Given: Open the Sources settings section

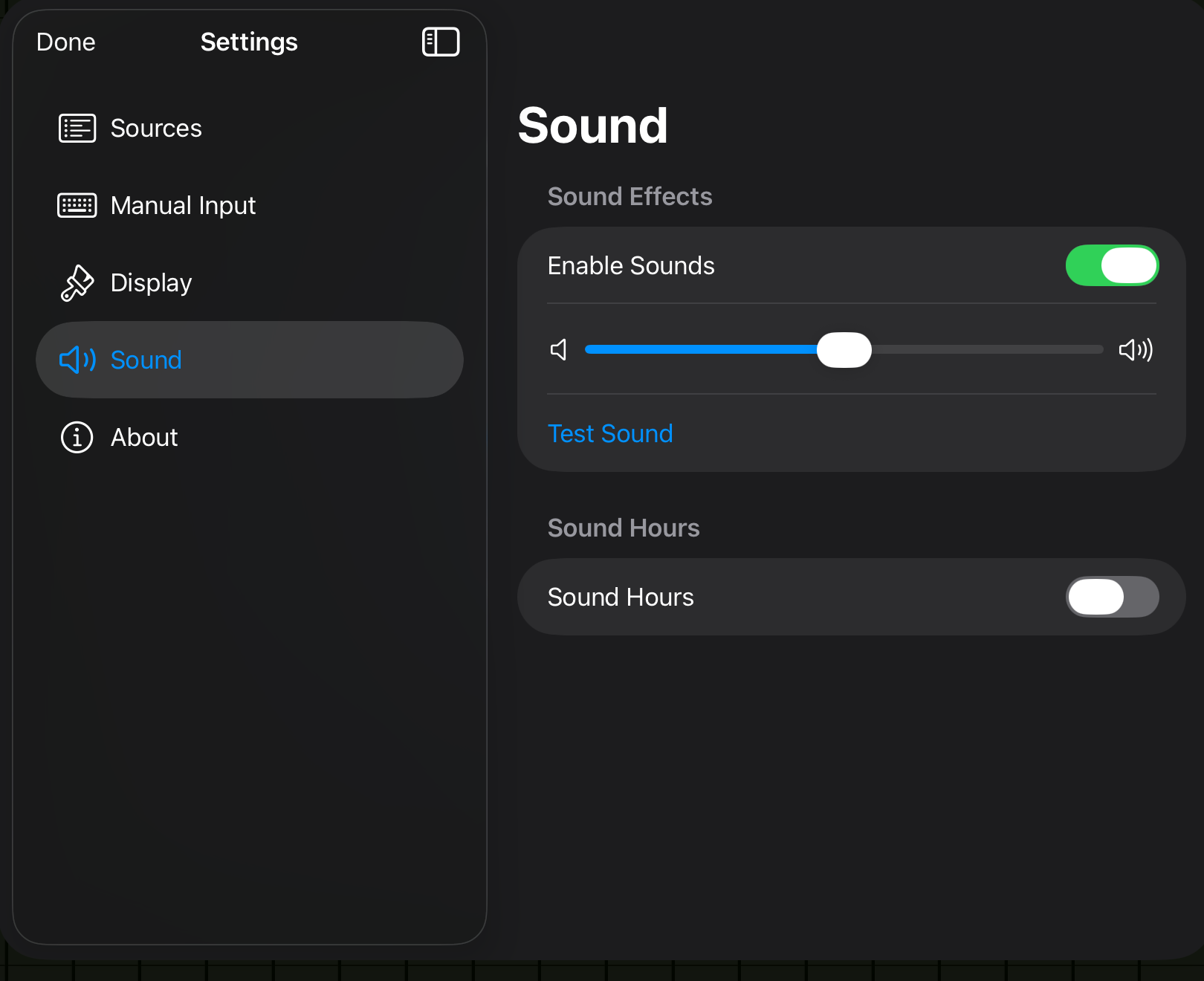Looking at the screenshot, I should (156, 128).
